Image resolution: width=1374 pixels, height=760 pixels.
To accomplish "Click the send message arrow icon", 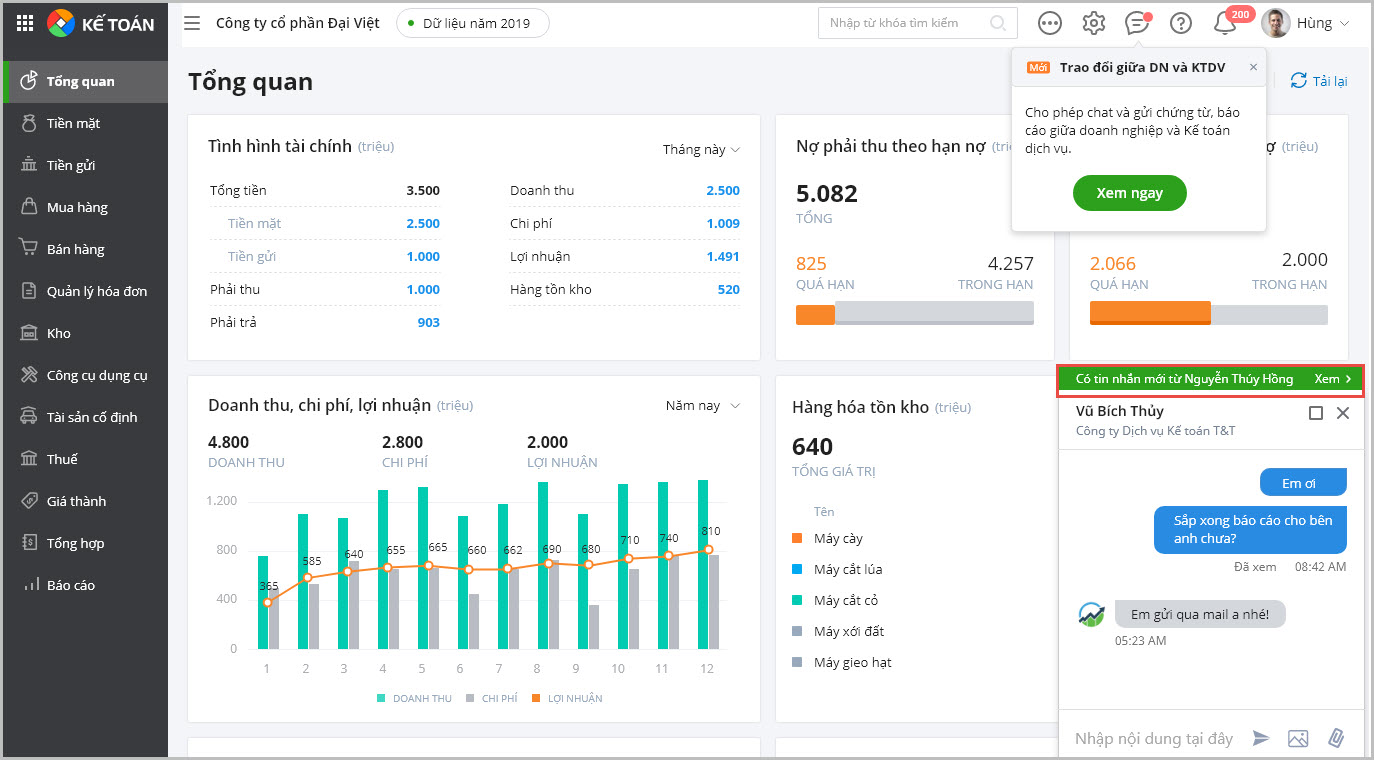I will (1261, 738).
